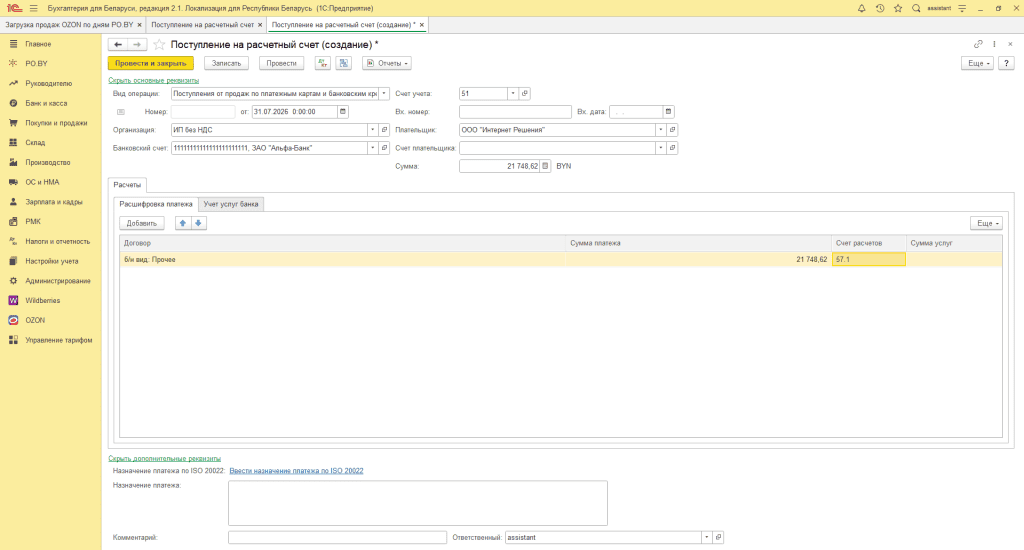1024x550 pixels.
Task: Expand Плательщик dropdown
Action: pyautogui.click(x=660, y=130)
